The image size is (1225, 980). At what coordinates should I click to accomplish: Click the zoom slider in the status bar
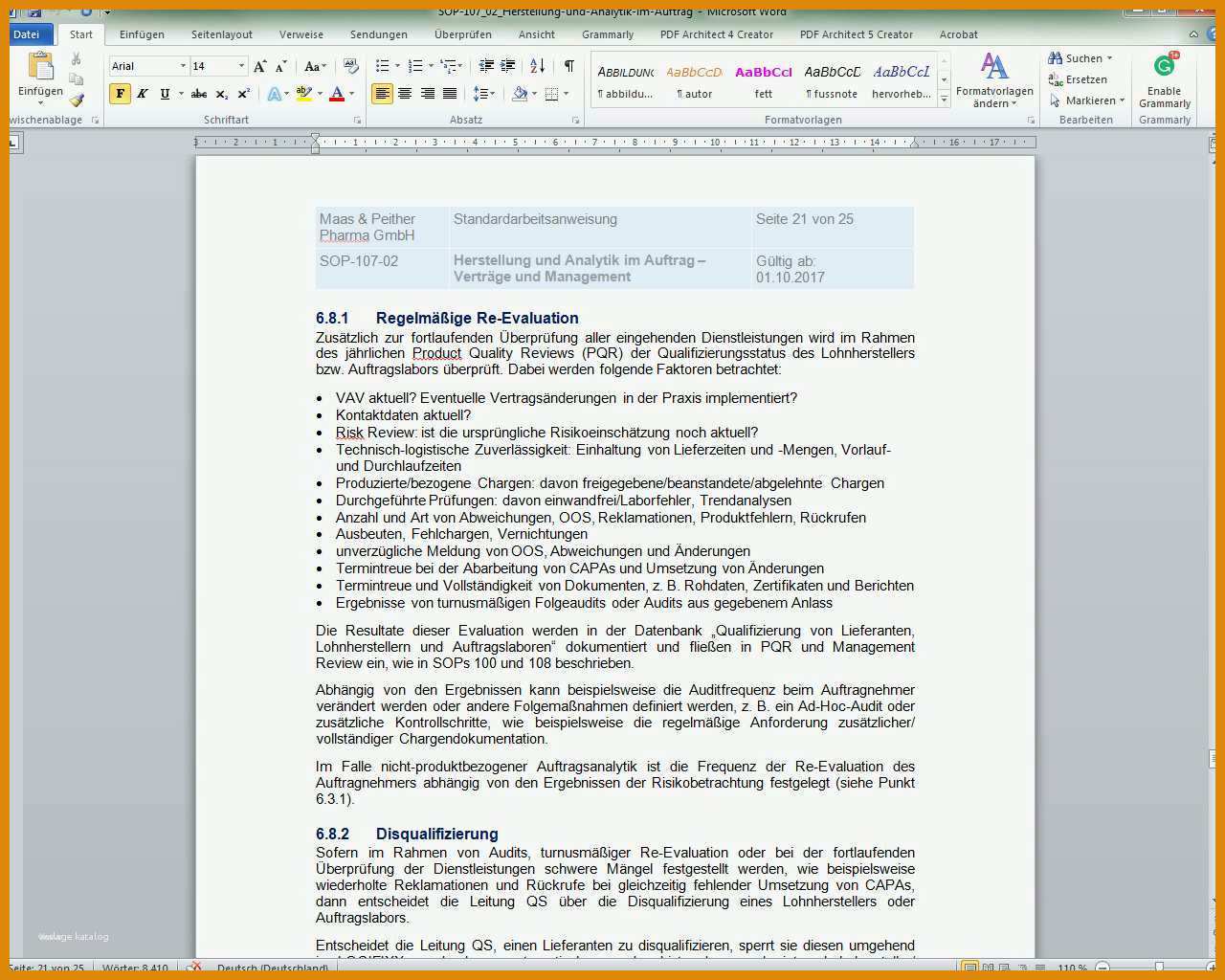click(1159, 968)
